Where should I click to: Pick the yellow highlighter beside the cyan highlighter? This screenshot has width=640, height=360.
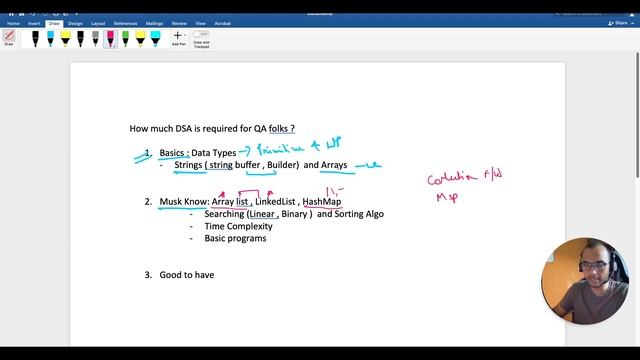tap(140, 39)
